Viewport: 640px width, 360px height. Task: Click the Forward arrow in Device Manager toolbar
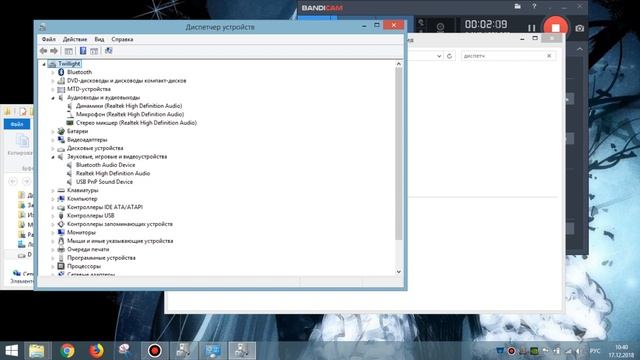(x=54, y=51)
